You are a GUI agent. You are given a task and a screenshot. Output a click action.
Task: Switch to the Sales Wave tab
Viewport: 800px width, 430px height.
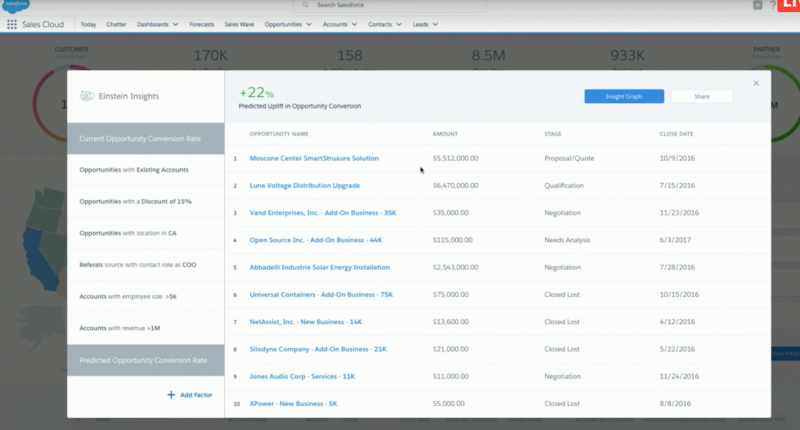[x=239, y=24]
